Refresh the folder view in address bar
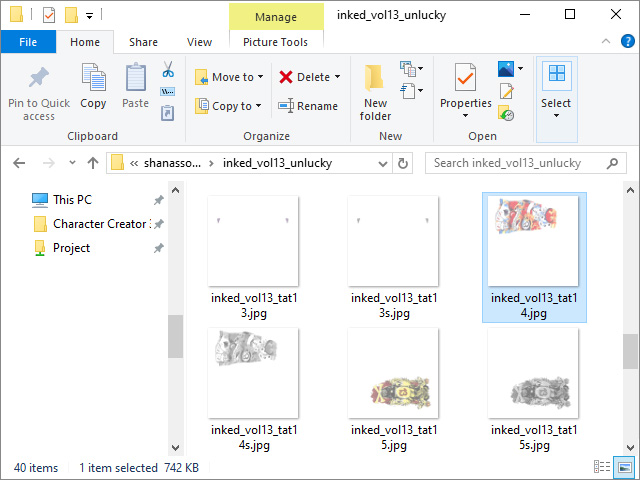 pyautogui.click(x=403, y=163)
